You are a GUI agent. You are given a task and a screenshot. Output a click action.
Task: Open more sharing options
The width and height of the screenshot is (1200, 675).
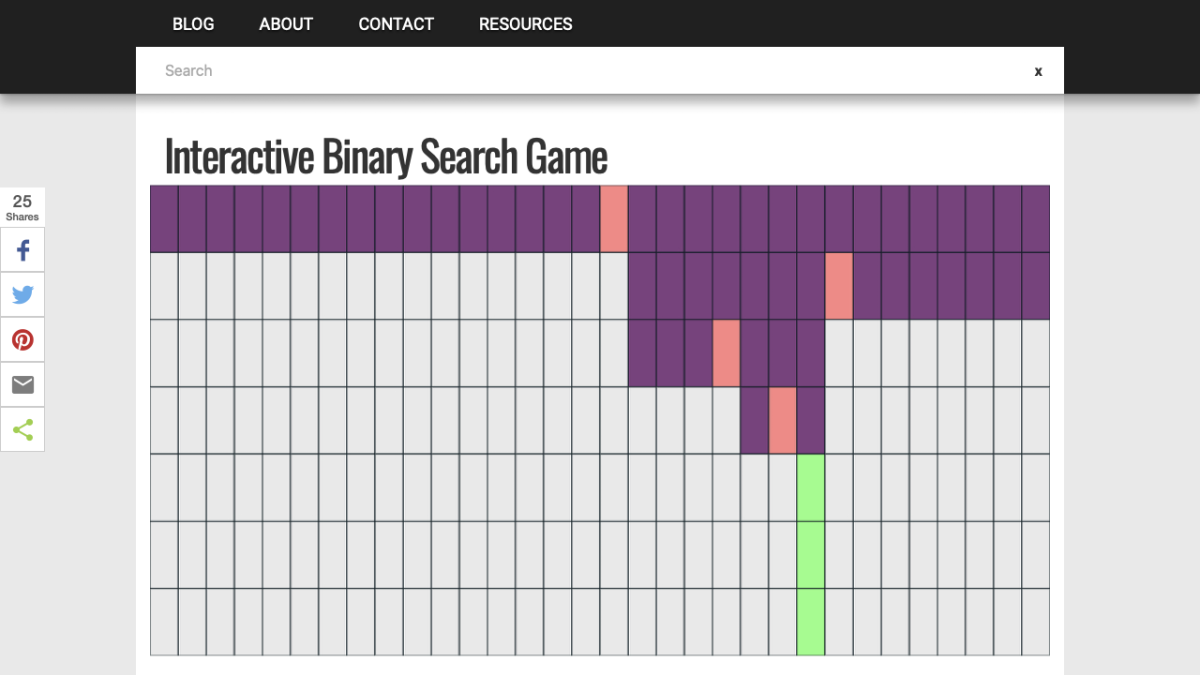22,429
